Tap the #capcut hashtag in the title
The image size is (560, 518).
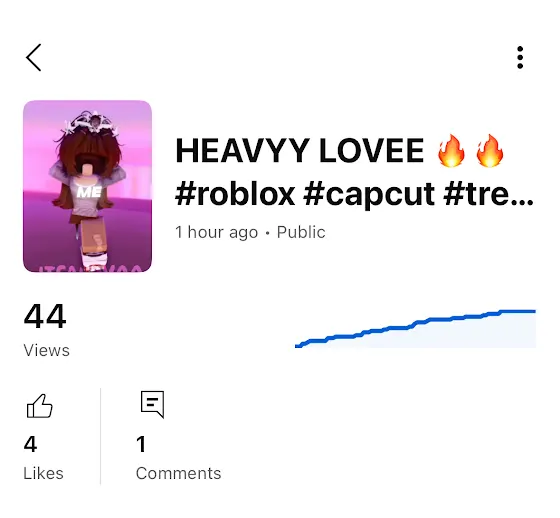pos(369,195)
